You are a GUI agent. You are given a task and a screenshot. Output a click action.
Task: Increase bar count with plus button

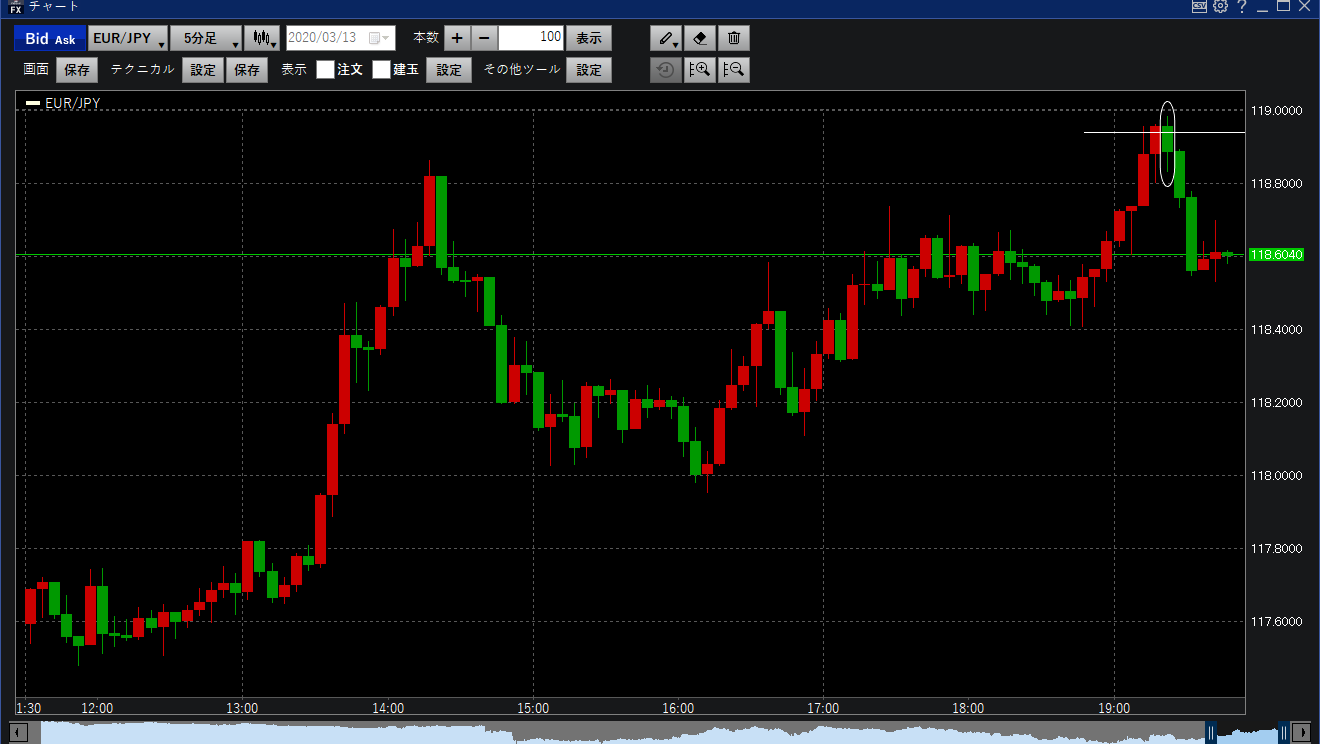point(457,39)
